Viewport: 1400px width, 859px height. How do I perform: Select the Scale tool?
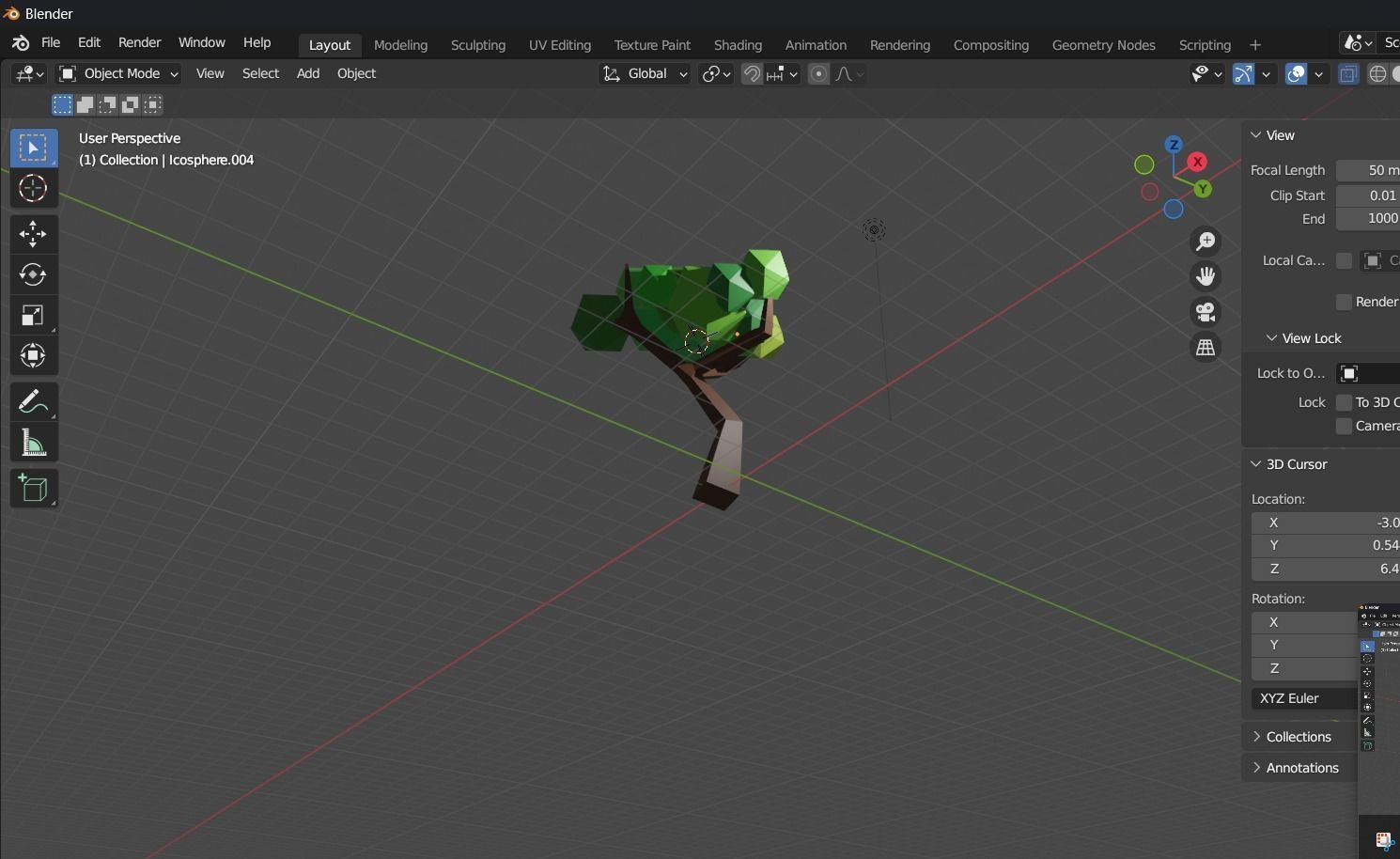click(x=33, y=316)
